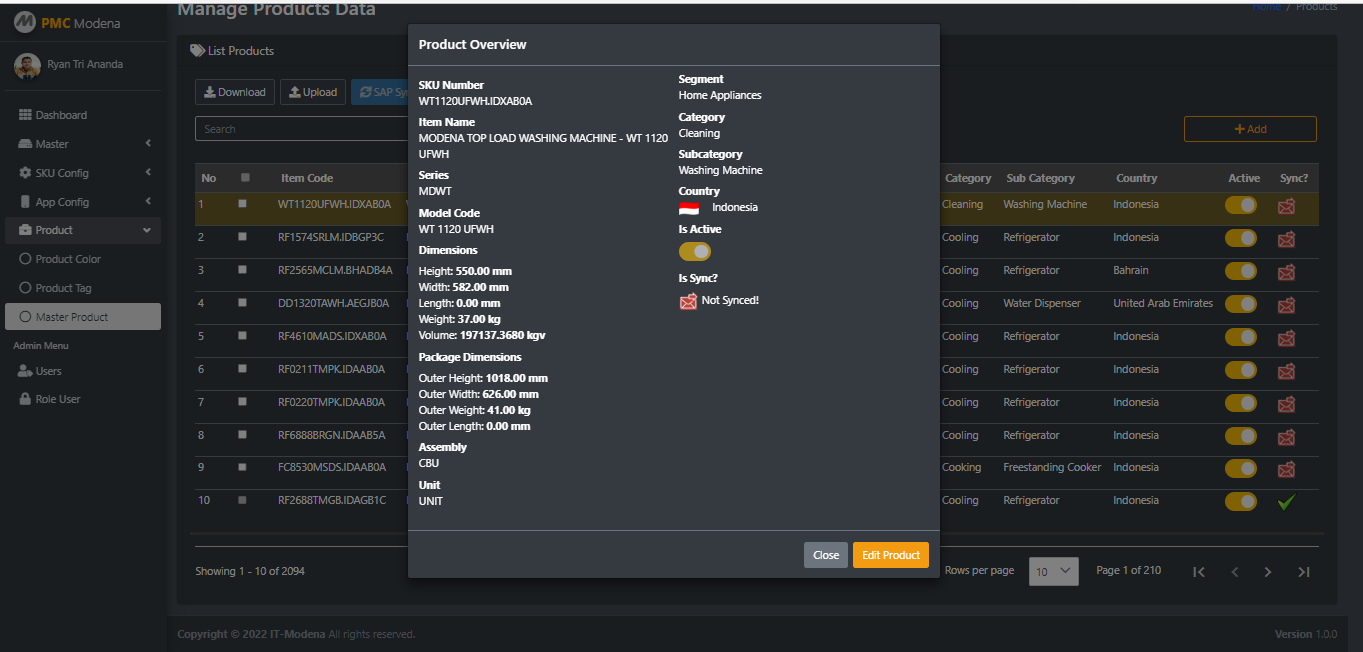Toggle Active switch for the Bahrain Refrigerator row

click(1241, 271)
